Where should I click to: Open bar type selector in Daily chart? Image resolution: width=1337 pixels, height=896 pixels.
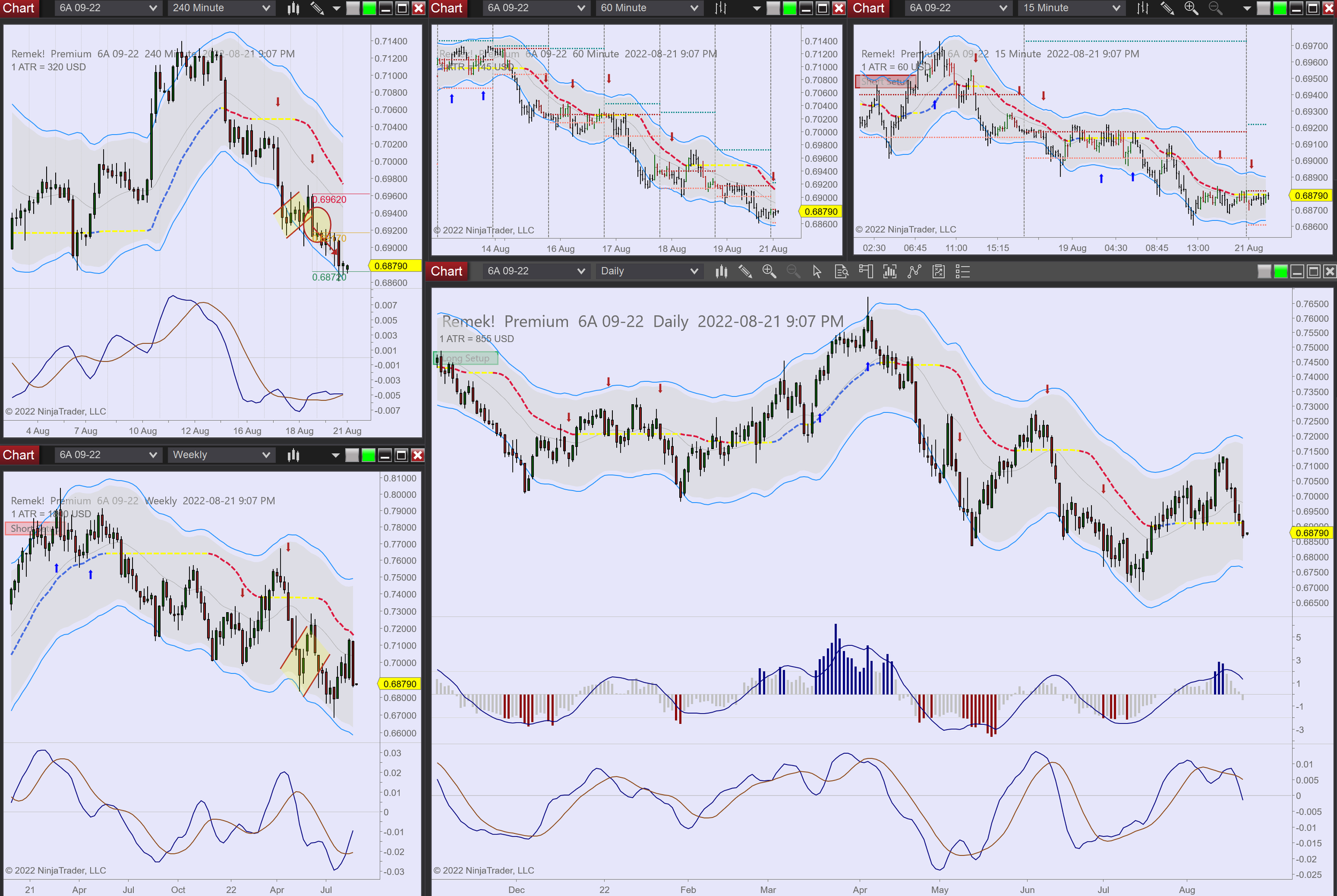721,272
